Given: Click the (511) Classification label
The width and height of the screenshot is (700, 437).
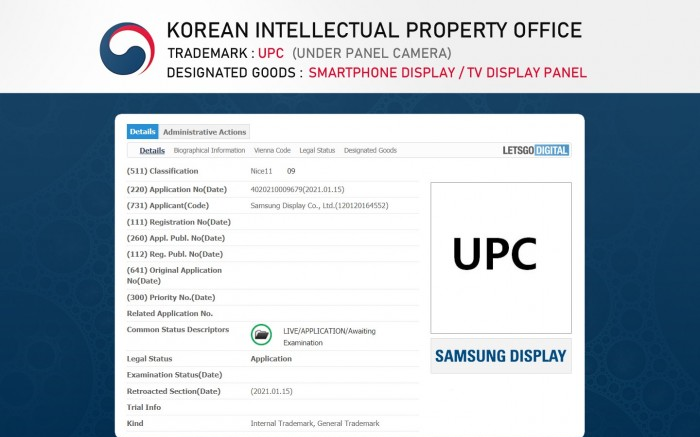Looking at the screenshot, I should click(162, 171).
